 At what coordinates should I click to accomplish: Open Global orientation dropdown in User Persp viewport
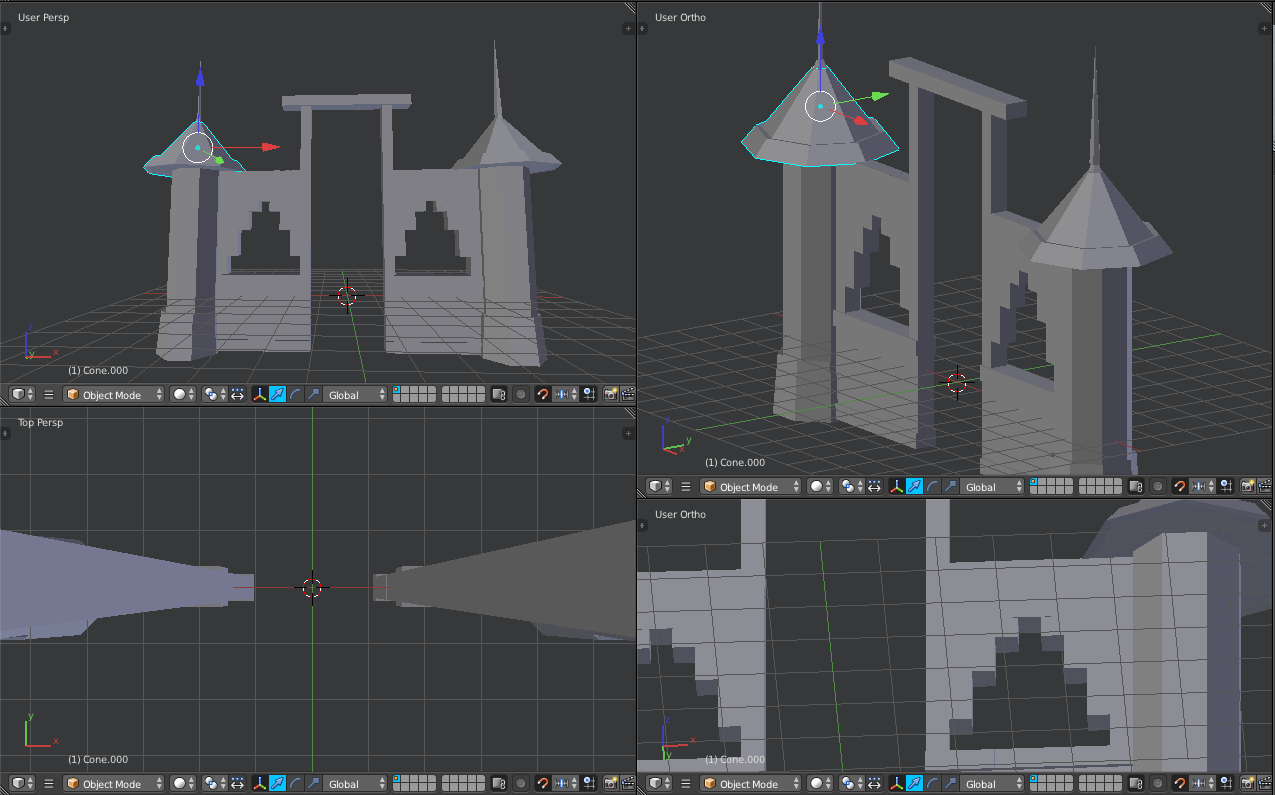tap(355, 394)
